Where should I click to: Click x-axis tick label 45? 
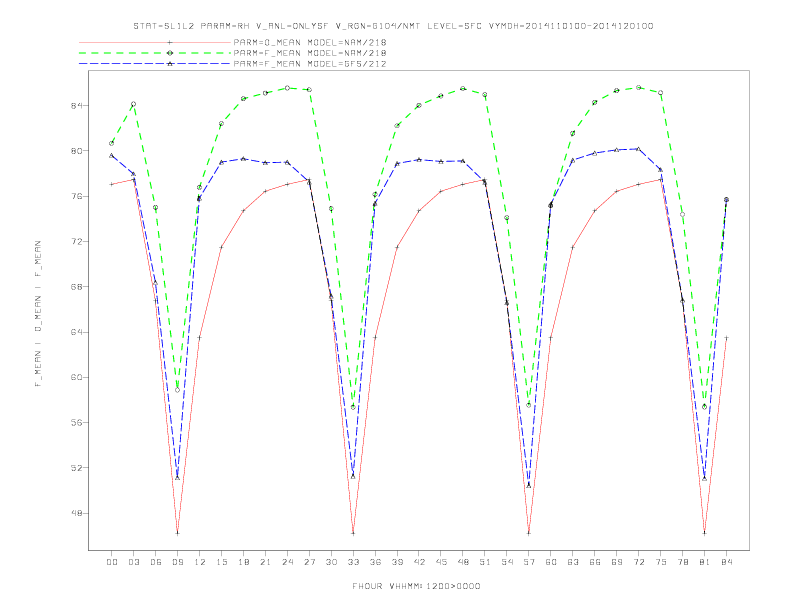(x=441, y=562)
